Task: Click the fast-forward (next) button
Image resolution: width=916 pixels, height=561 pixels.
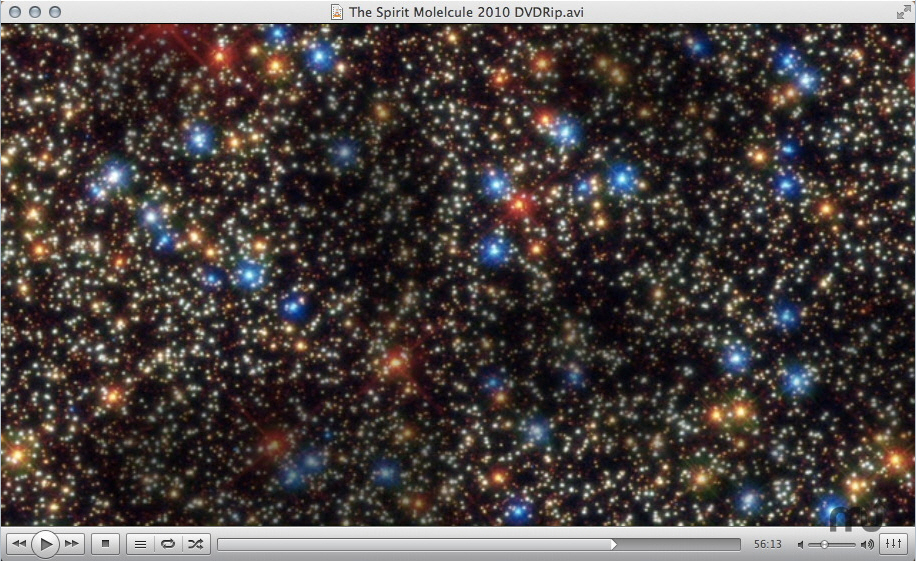Action: 72,544
